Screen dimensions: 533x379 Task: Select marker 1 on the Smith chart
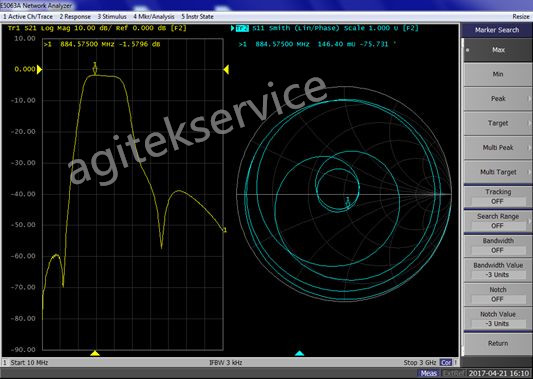[x=347, y=201]
